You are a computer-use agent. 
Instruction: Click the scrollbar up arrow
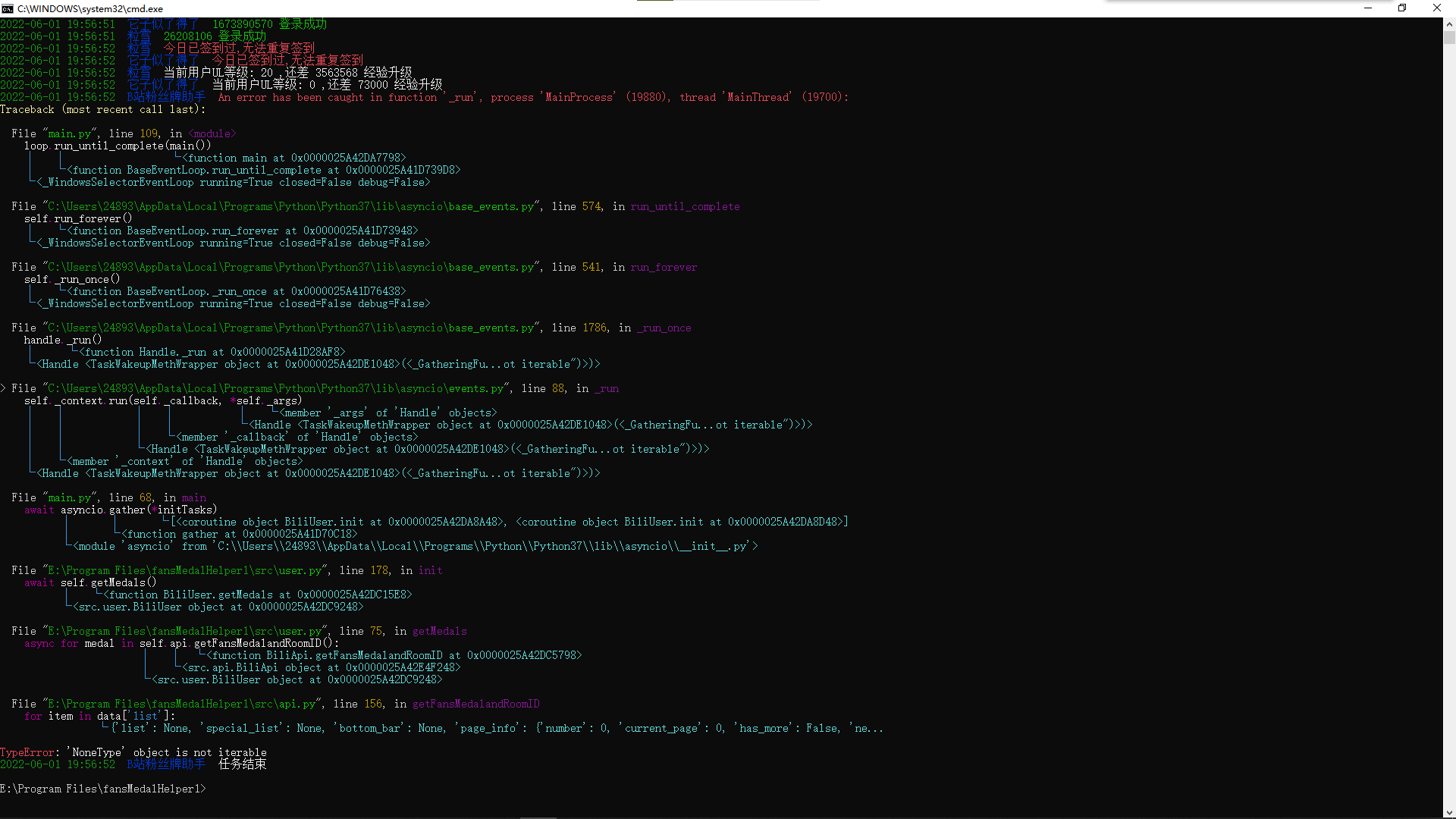pyautogui.click(x=1449, y=24)
